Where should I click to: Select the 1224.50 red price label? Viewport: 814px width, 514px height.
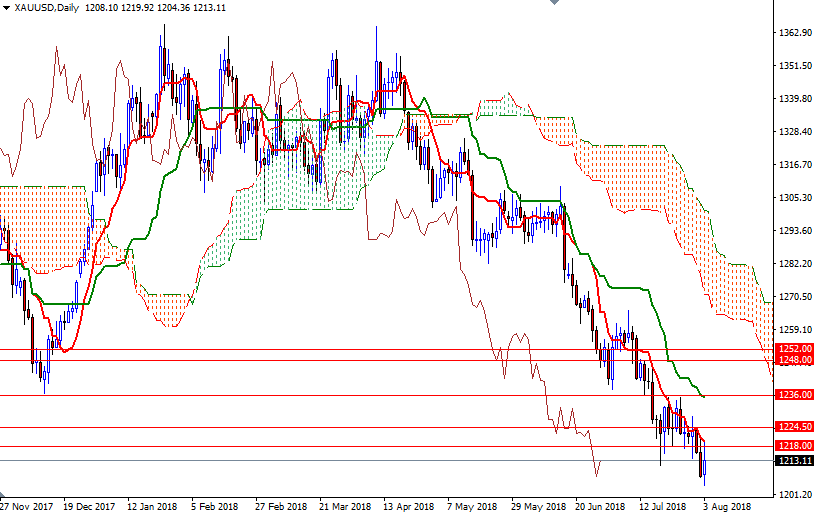tap(794, 427)
